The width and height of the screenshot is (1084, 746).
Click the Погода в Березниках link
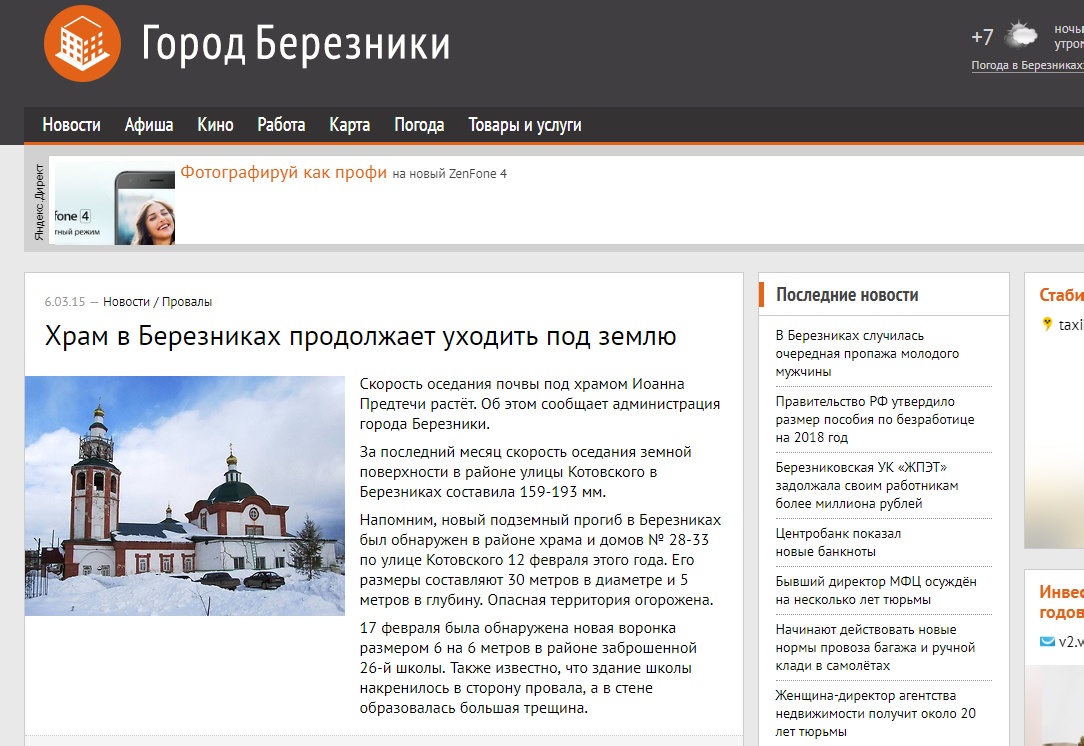coord(1026,65)
